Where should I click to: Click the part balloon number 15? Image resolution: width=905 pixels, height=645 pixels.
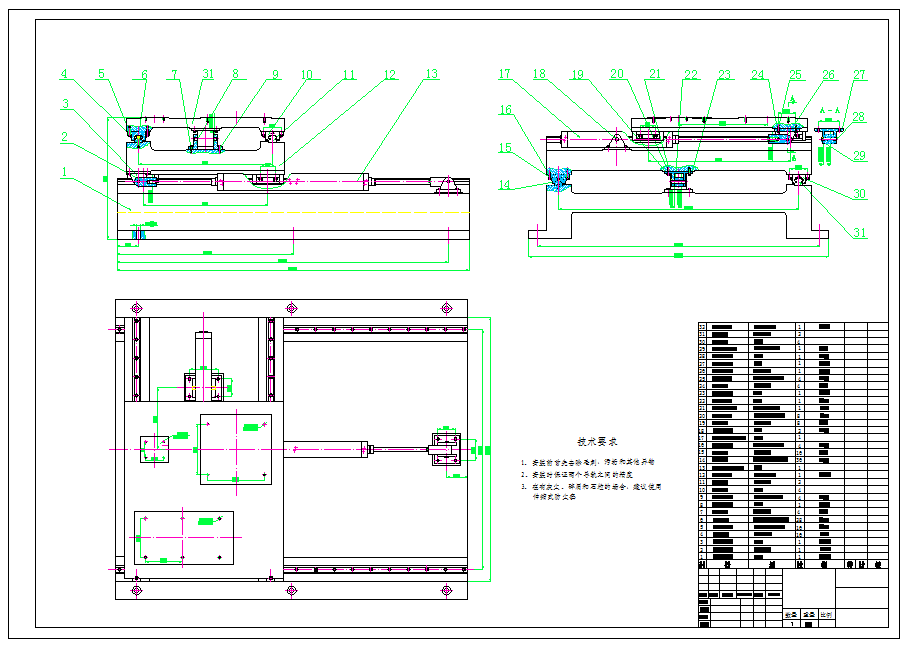pyautogui.click(x=505, y=148)
